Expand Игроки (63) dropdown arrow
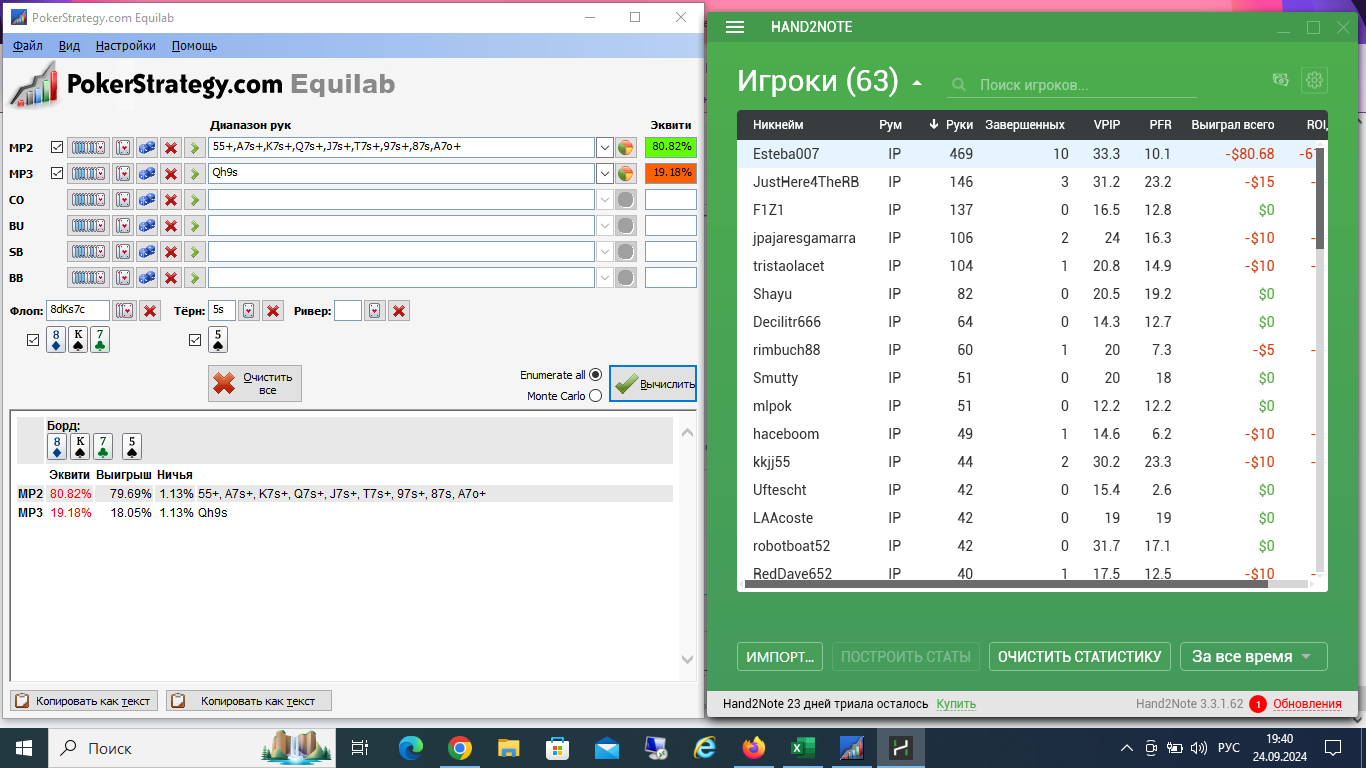The width and height of the screenshot is (1366, 768). [917, 83]
